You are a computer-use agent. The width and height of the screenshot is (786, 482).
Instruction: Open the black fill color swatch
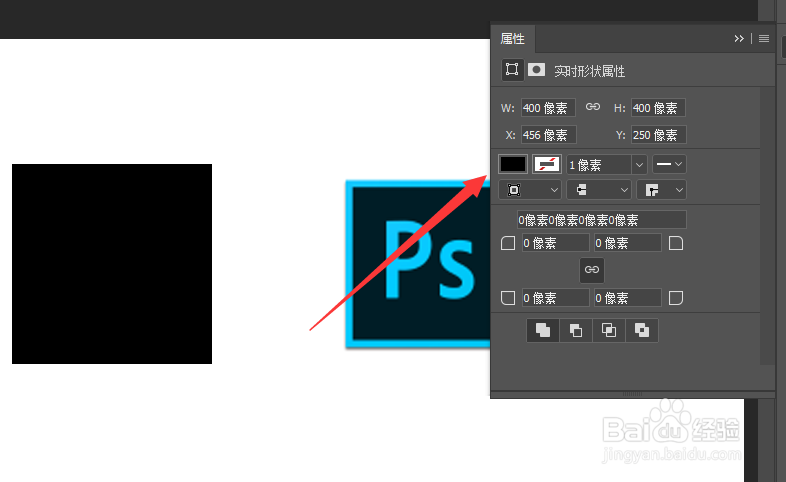coord(513,164)
